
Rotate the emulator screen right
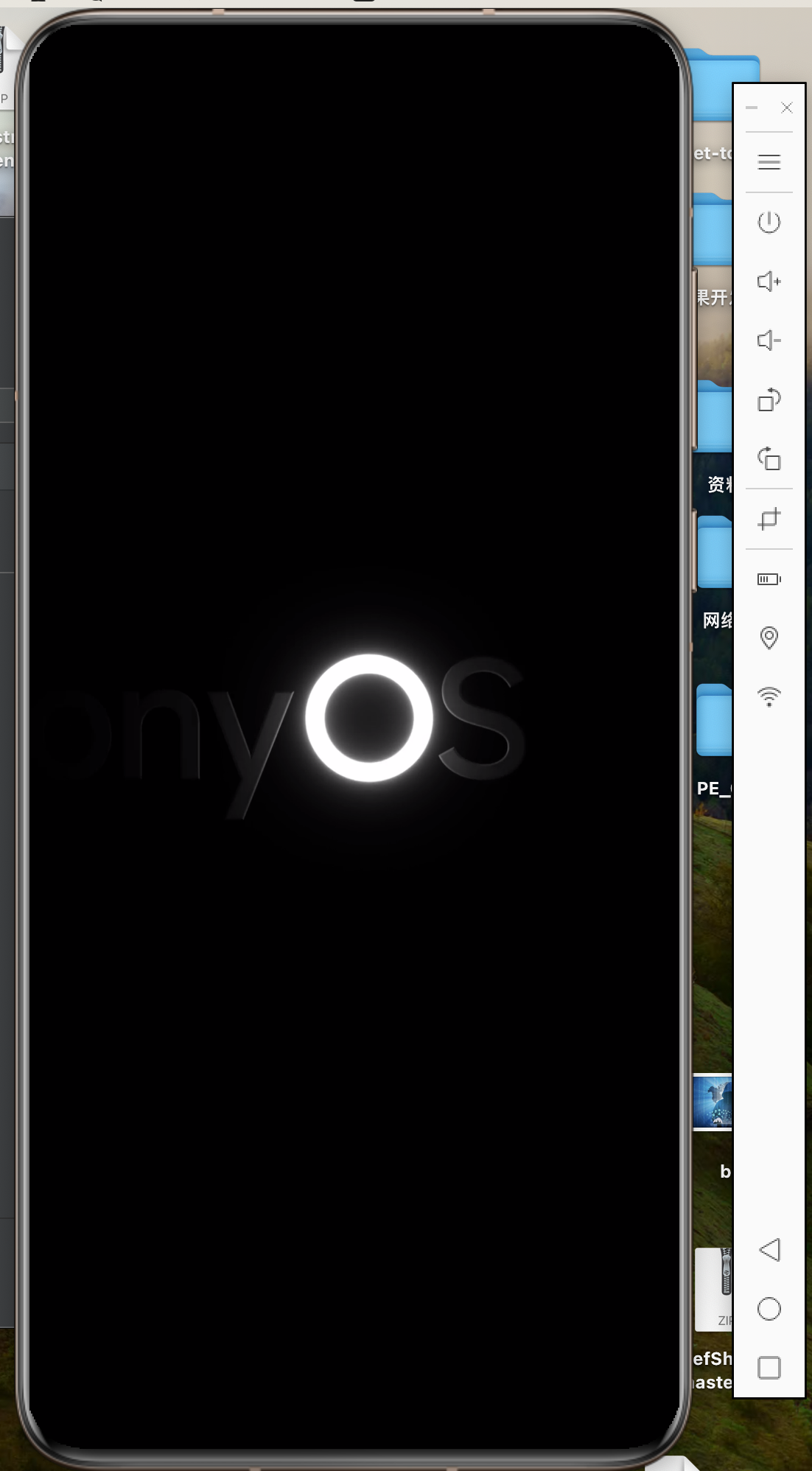[769, 399]
